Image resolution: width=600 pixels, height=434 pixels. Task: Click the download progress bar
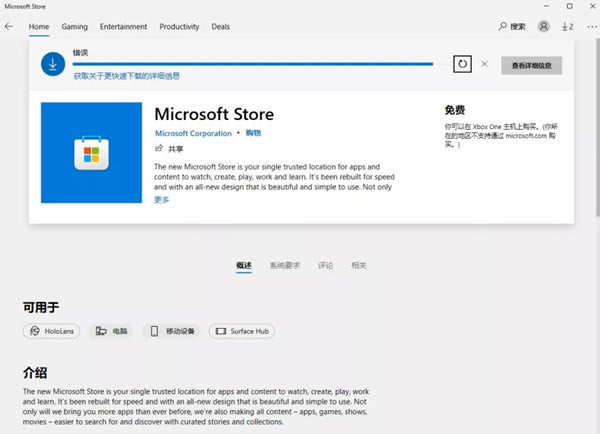click(x=252, y=64)
